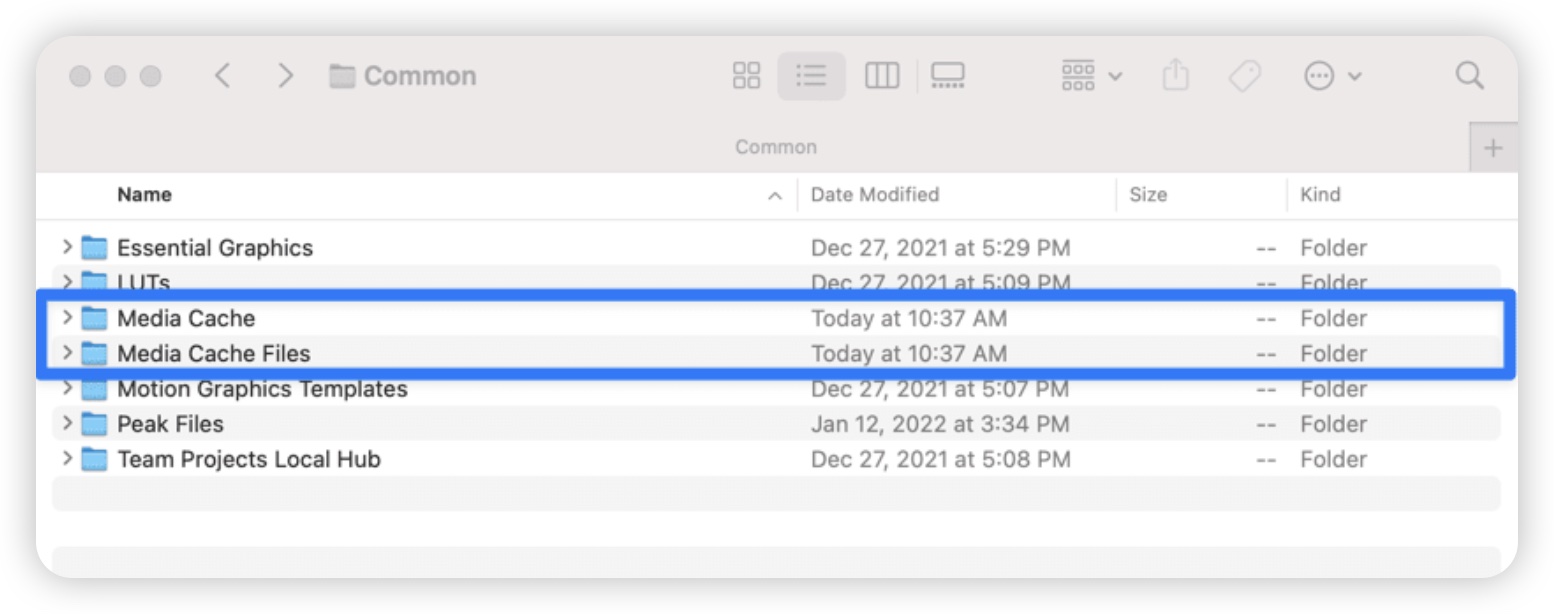Switch to icon grid view
The height and width of the screenshot is (614, 1554).
[x=747, y=76]
